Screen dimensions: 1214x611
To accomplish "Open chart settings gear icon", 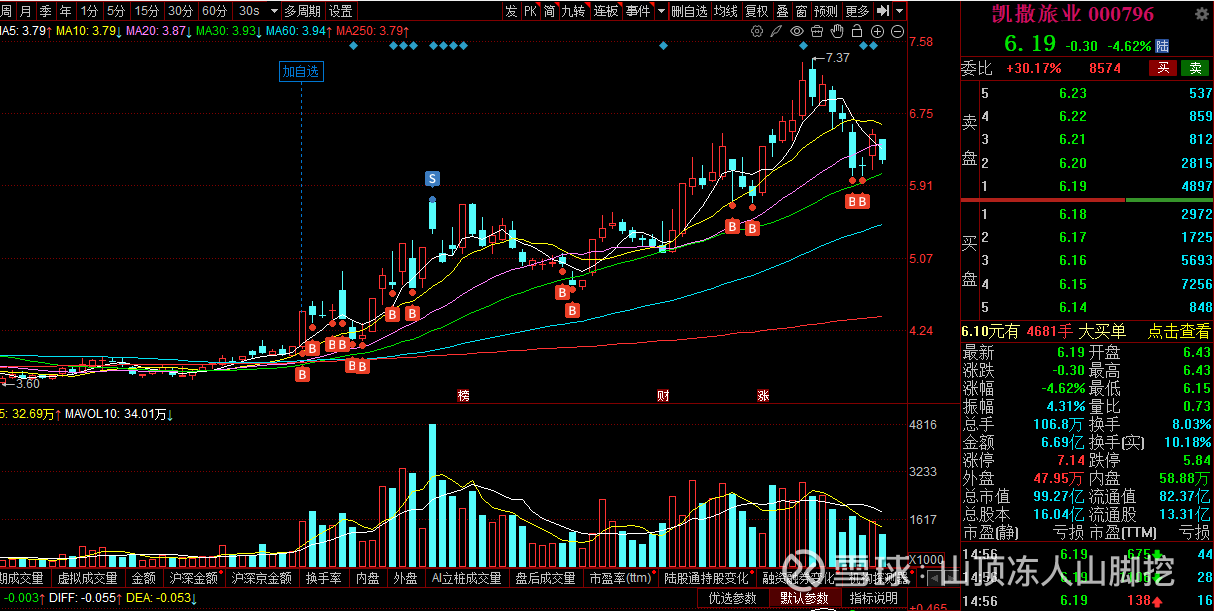I will (x=757, y=31).
